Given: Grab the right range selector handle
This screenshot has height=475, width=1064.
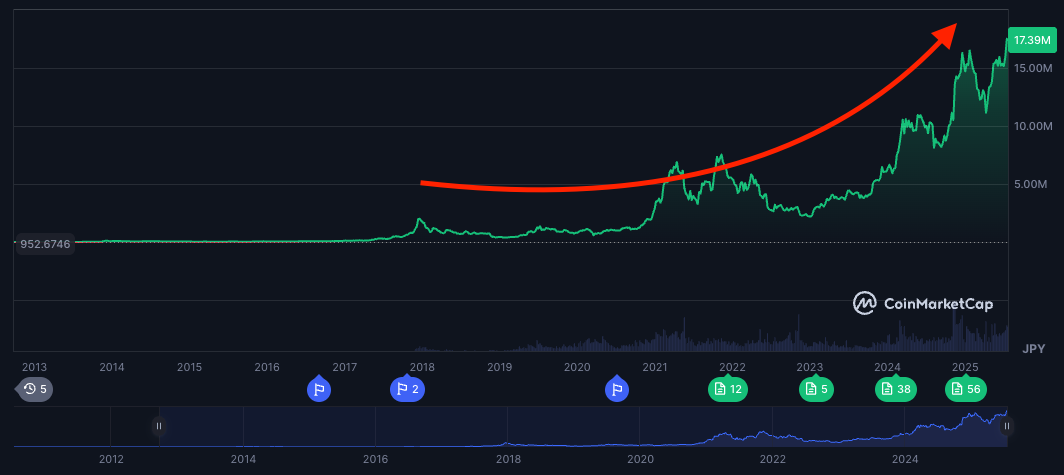Looking at the screenshot, I should coord(1007,426).
